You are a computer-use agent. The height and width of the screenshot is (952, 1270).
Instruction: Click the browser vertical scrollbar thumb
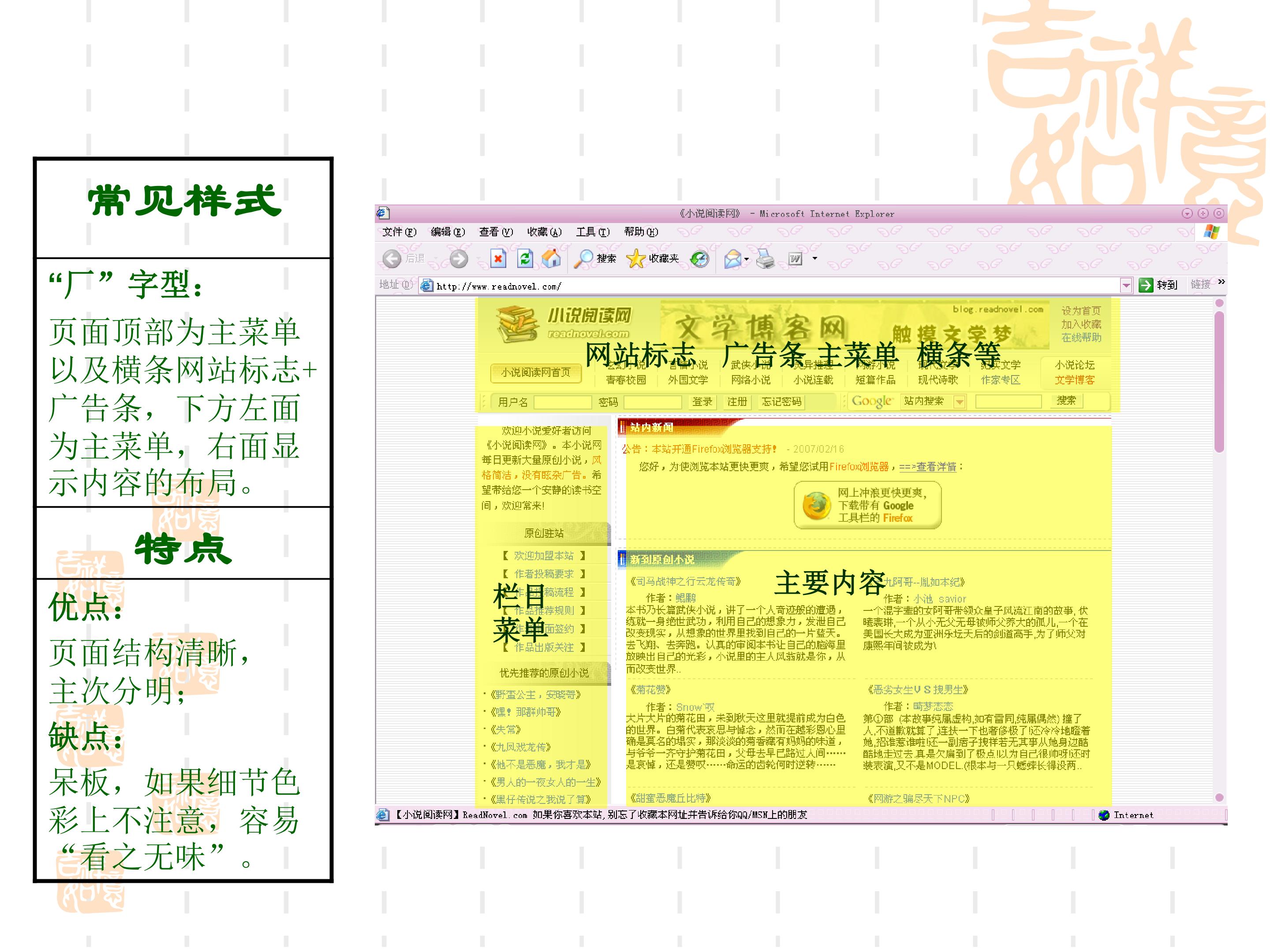[x=1219, y=382]
